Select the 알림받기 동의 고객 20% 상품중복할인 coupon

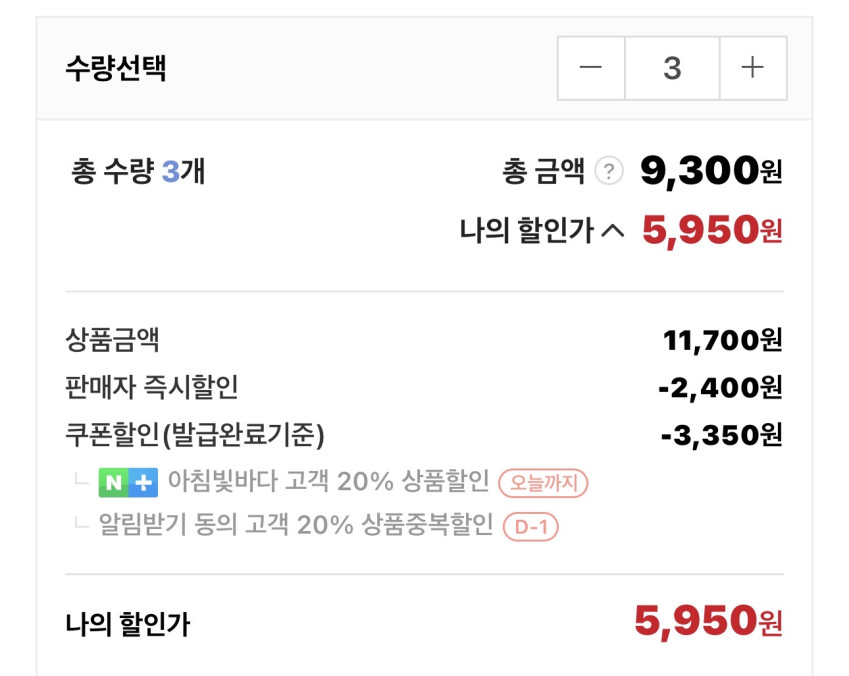(x=296, y=527)
